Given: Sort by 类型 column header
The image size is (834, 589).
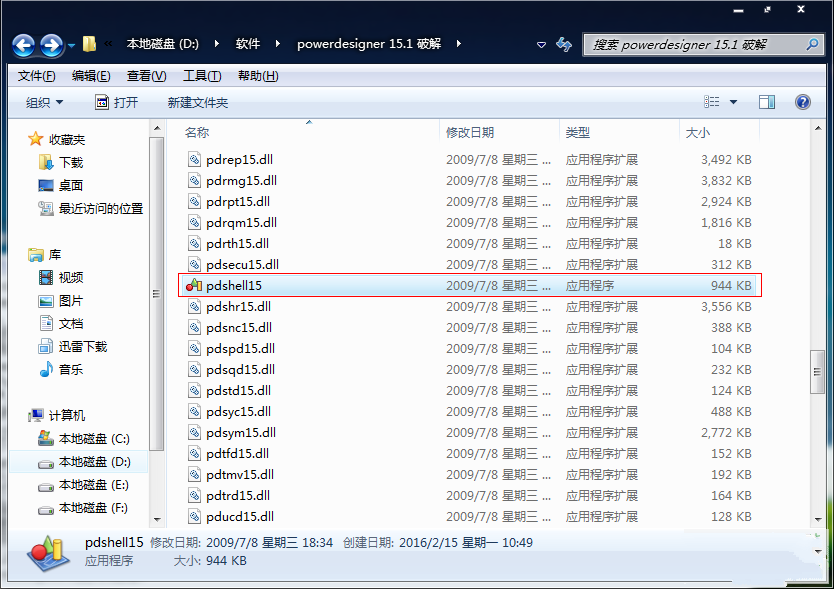Looking at the screenshot, I should (x=578, y=132).
